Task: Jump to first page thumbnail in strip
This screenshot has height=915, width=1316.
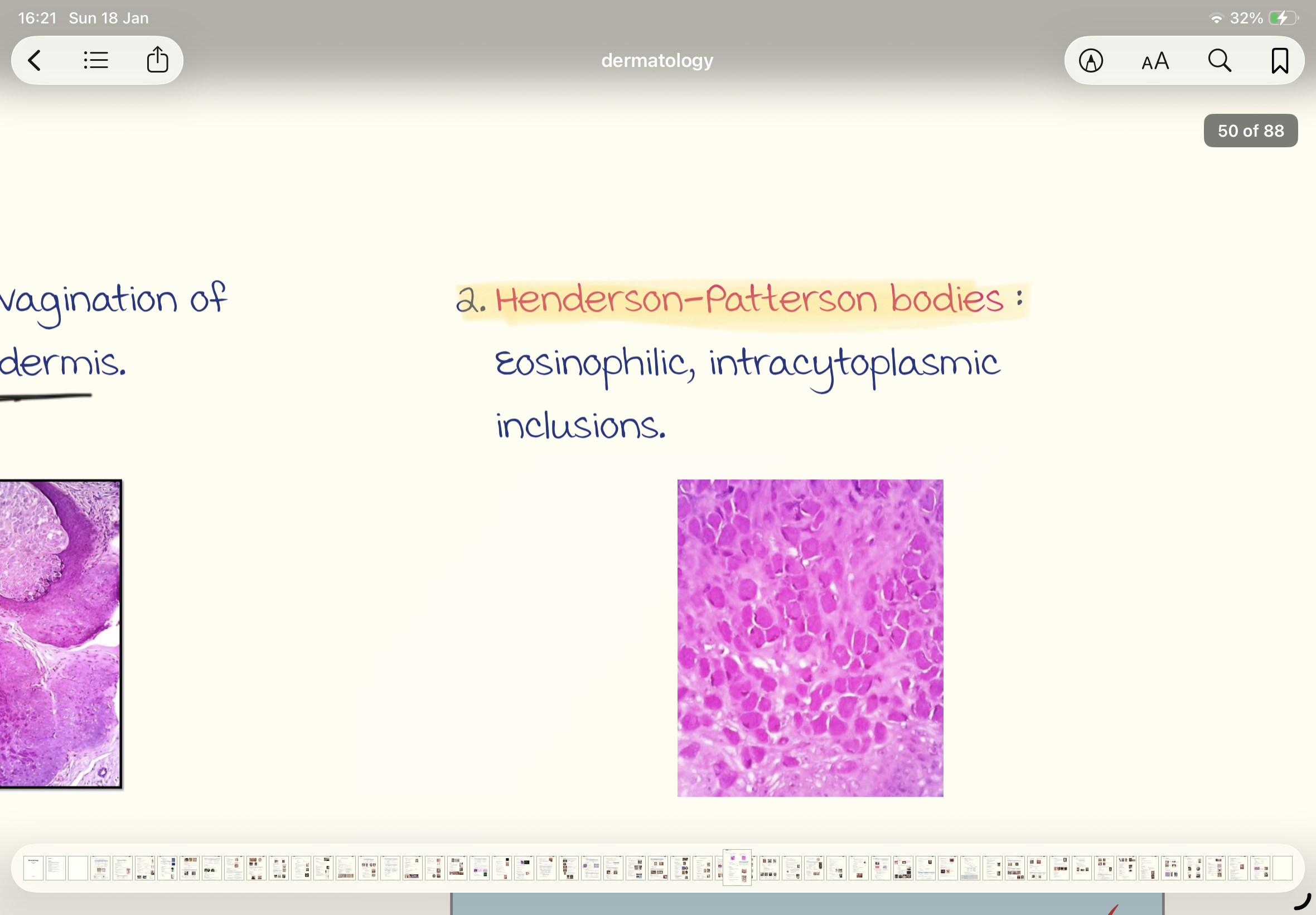Action: pyautogui.click(x=33, y=868)
